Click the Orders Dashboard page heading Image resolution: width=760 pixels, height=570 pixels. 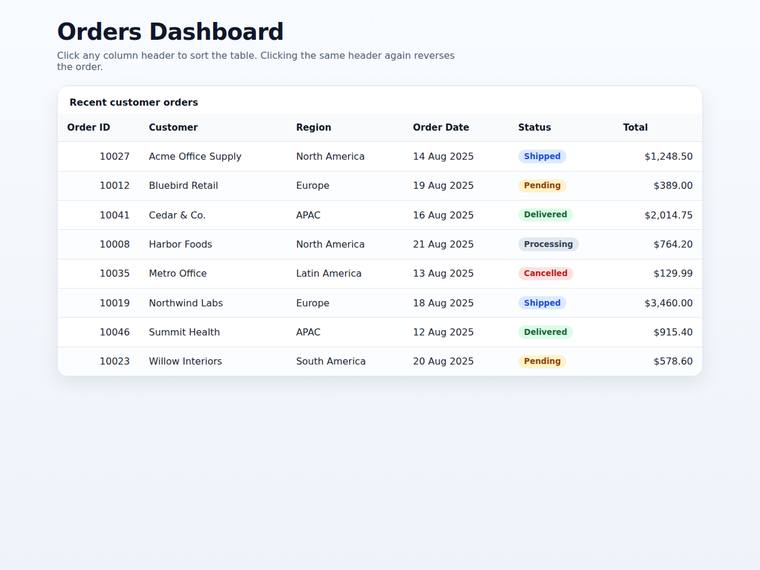click(x=170, y=32)
